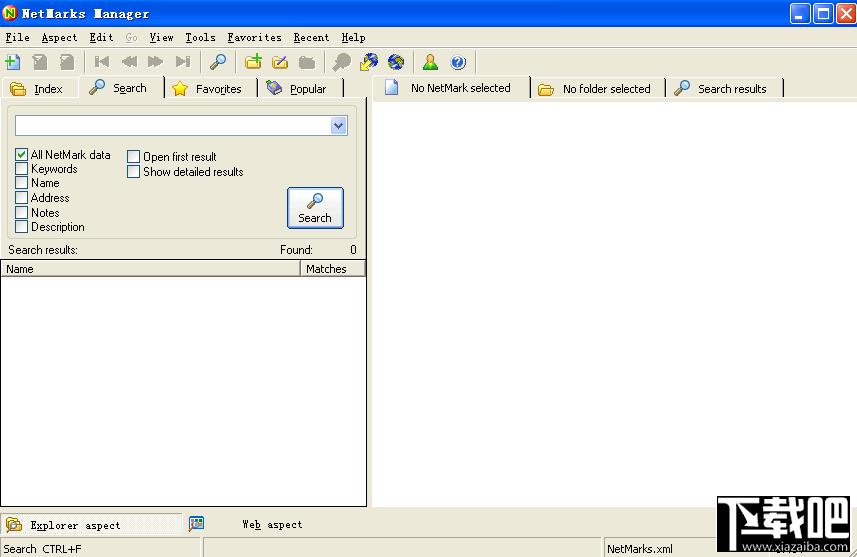Switch to the Favorites tab
The width and height of the screenshot is (857, 557).
click(210, 89)
